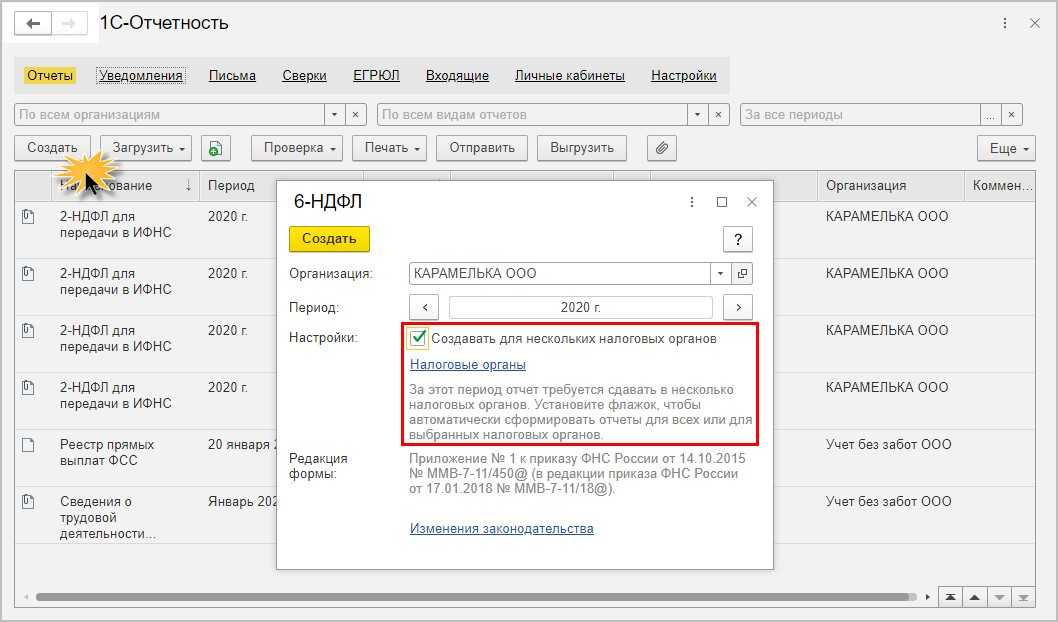Open the 6-НДФЛ dialog kebab menu
This screenshot has width=1058, height=622.
tap(692, 202)
